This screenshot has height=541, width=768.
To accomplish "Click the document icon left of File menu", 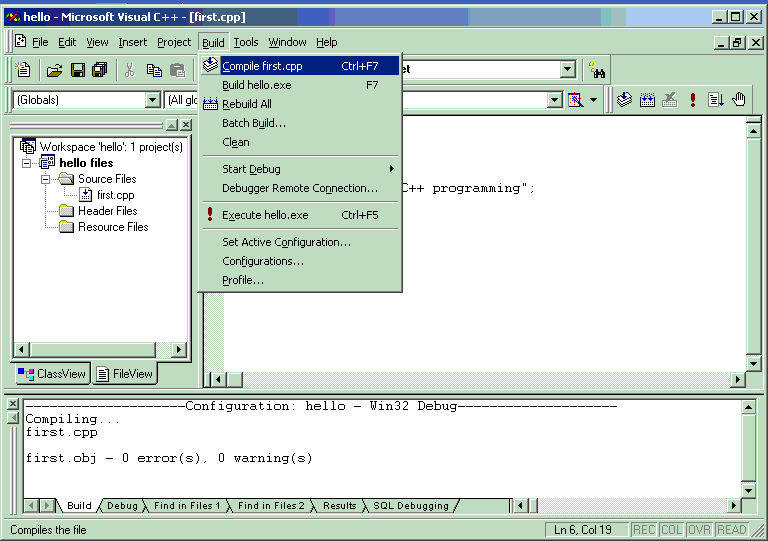I will (21, 41).
